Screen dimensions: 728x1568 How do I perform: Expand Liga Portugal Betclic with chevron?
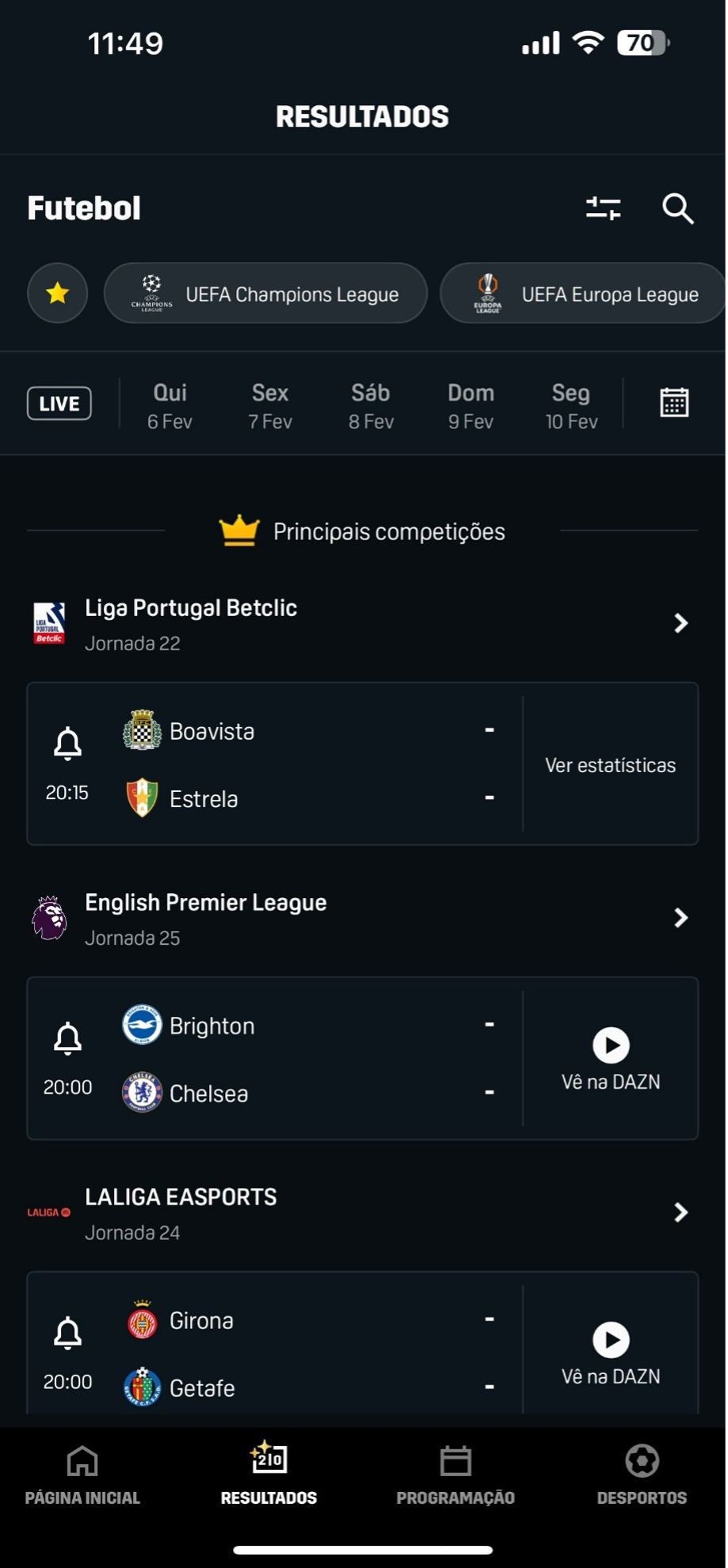click(x=680, y=623)
